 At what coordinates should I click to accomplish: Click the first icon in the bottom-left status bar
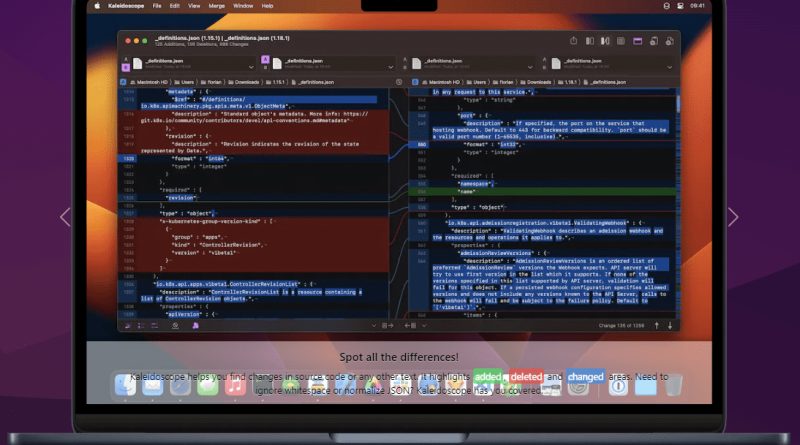point(128,326)
